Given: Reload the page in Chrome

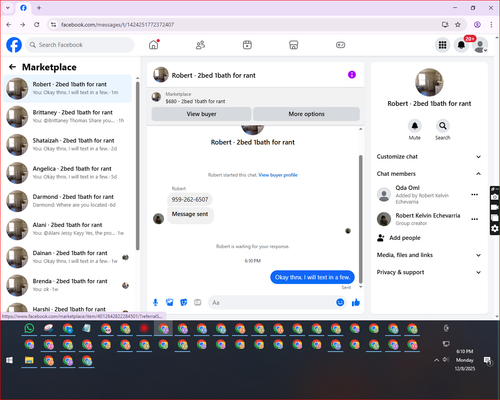Looking at the screenshot, I should [37, 25].
